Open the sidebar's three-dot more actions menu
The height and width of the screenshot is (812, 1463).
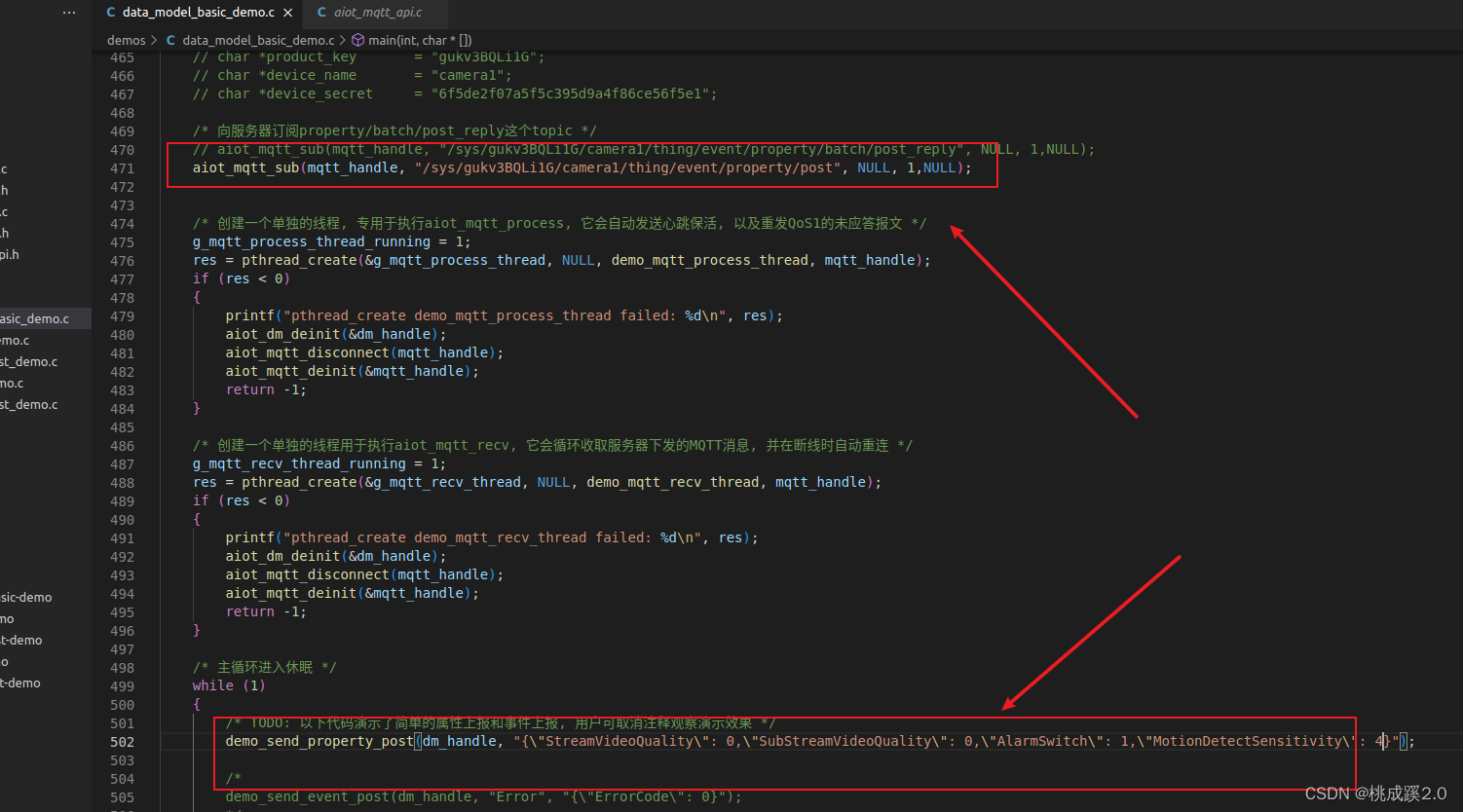[x=69, y=13]
